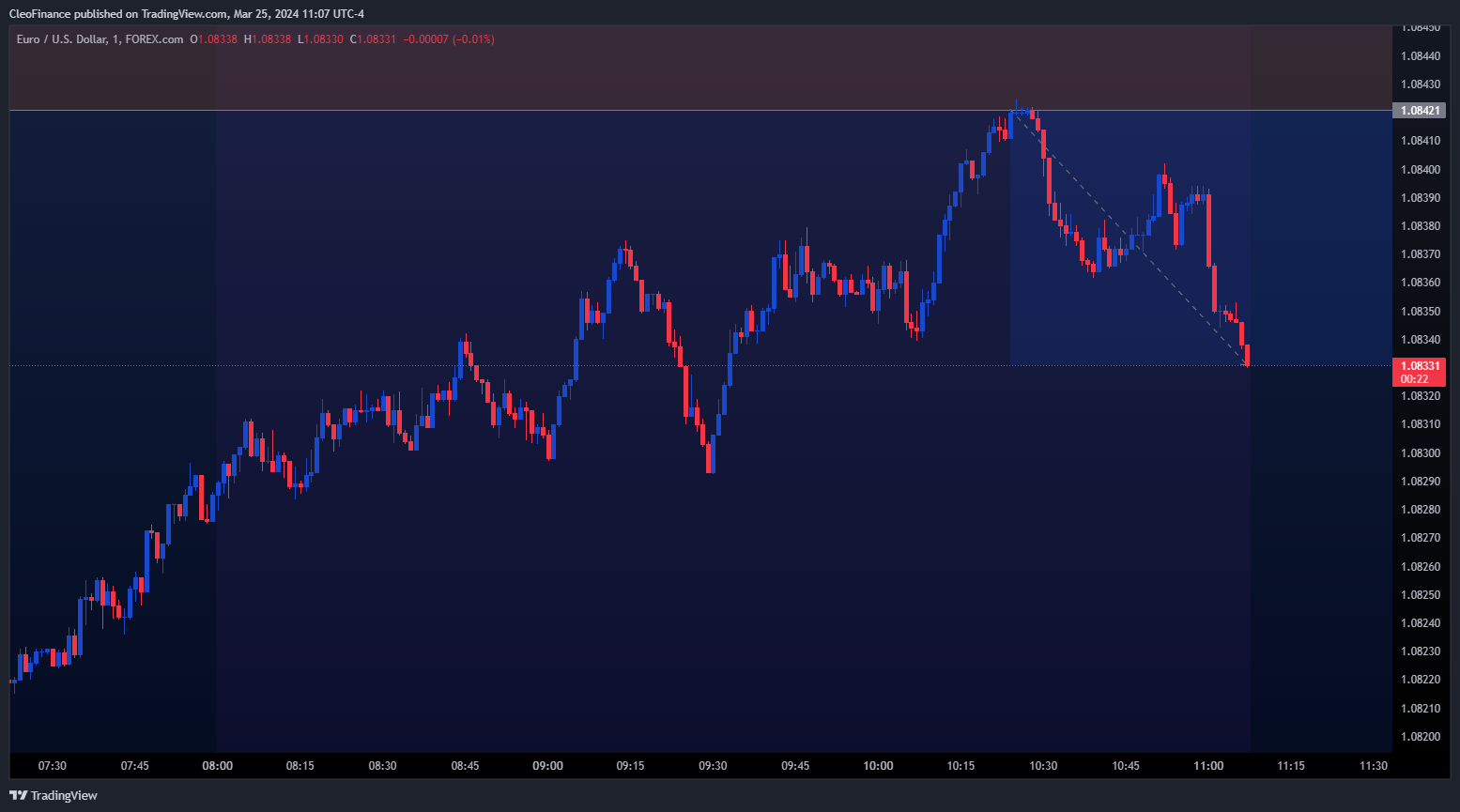
Task: Click the 09:15 time axis label
Action: click(x=631, y=766)
